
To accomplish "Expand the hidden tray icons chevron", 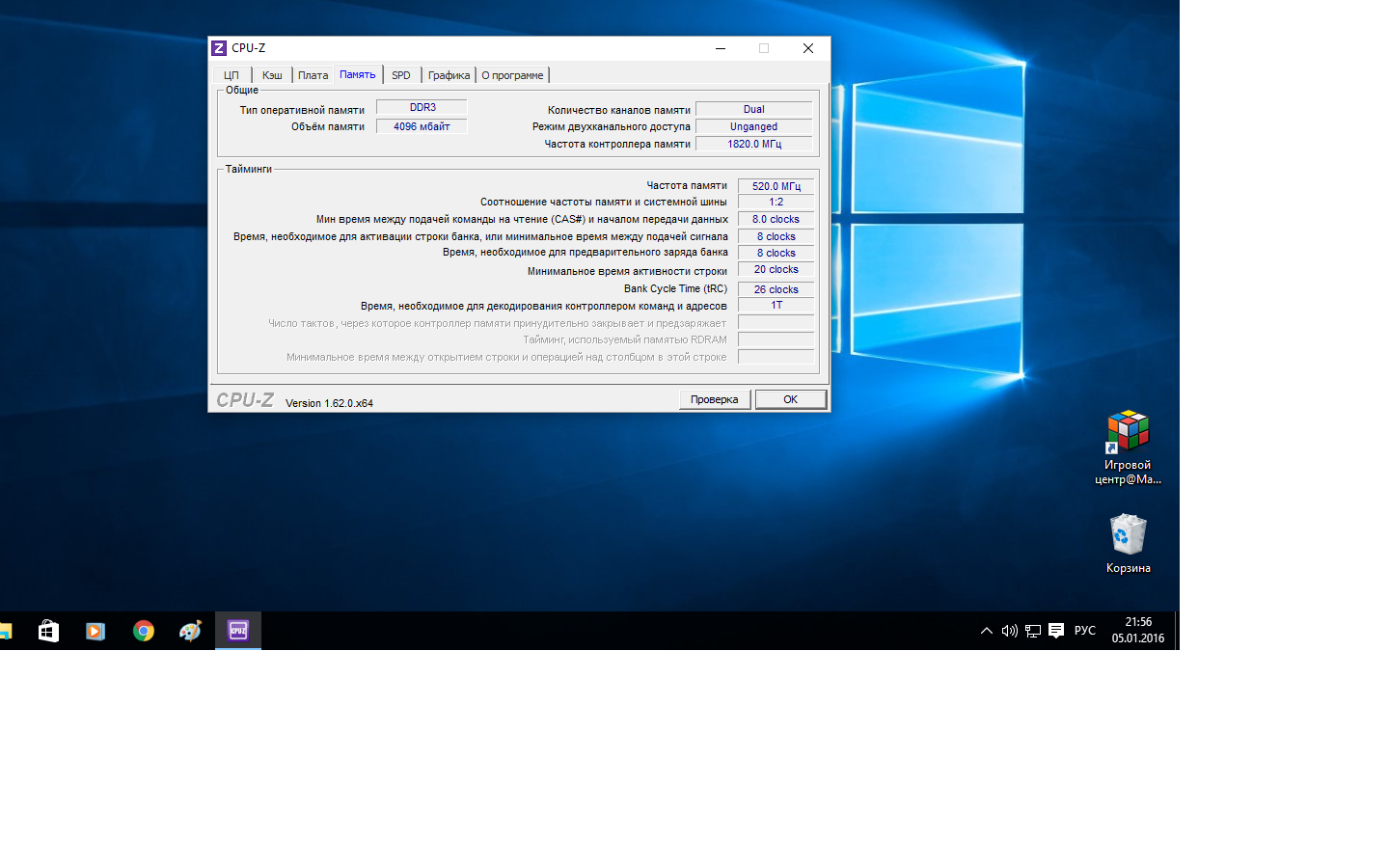I will point(986,631).
